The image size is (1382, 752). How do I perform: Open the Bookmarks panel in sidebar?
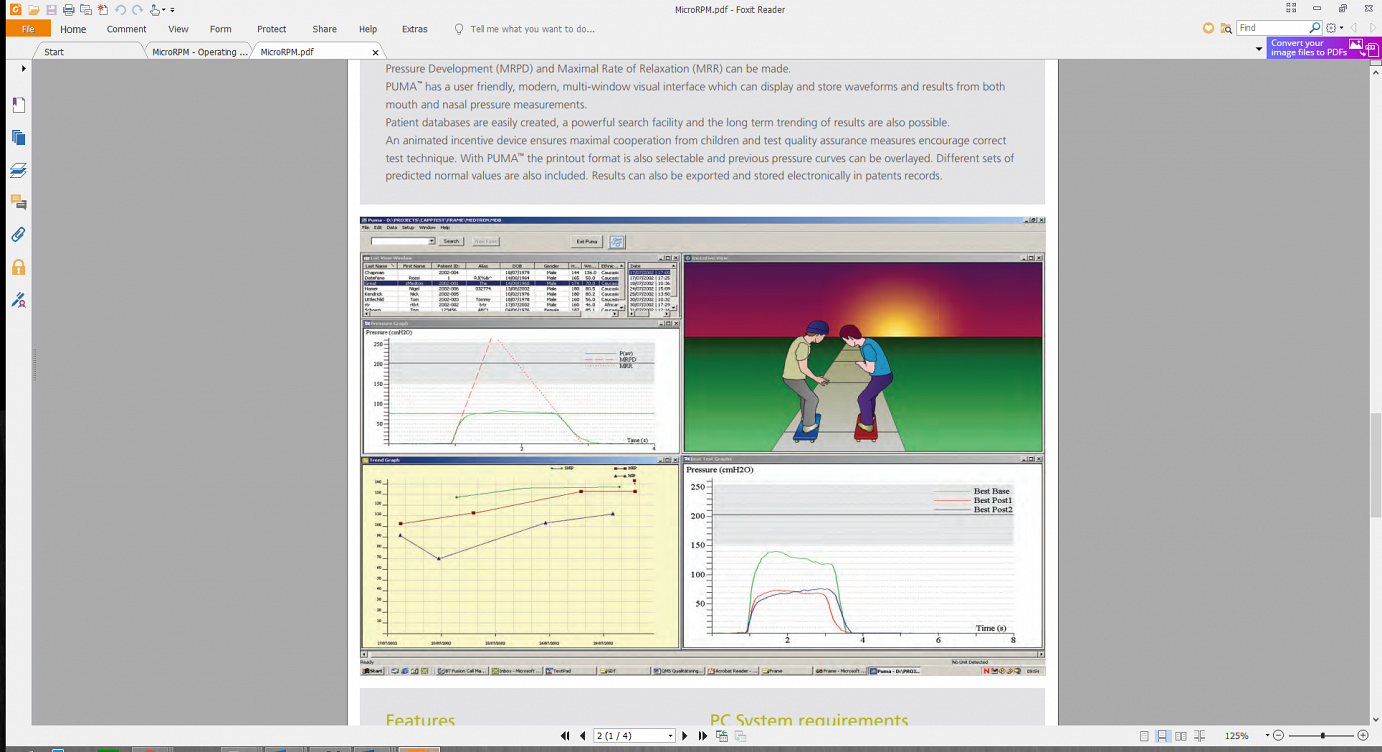[18, 106]
